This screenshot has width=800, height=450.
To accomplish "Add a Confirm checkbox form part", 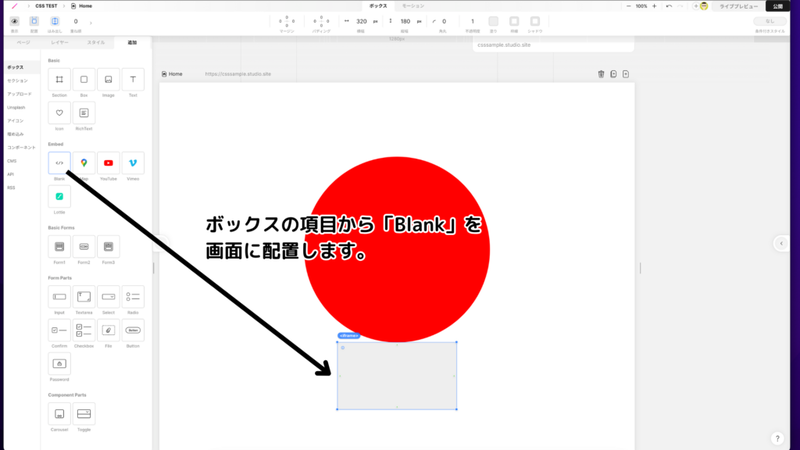I will pyautogui.click(x=59, y=330).
